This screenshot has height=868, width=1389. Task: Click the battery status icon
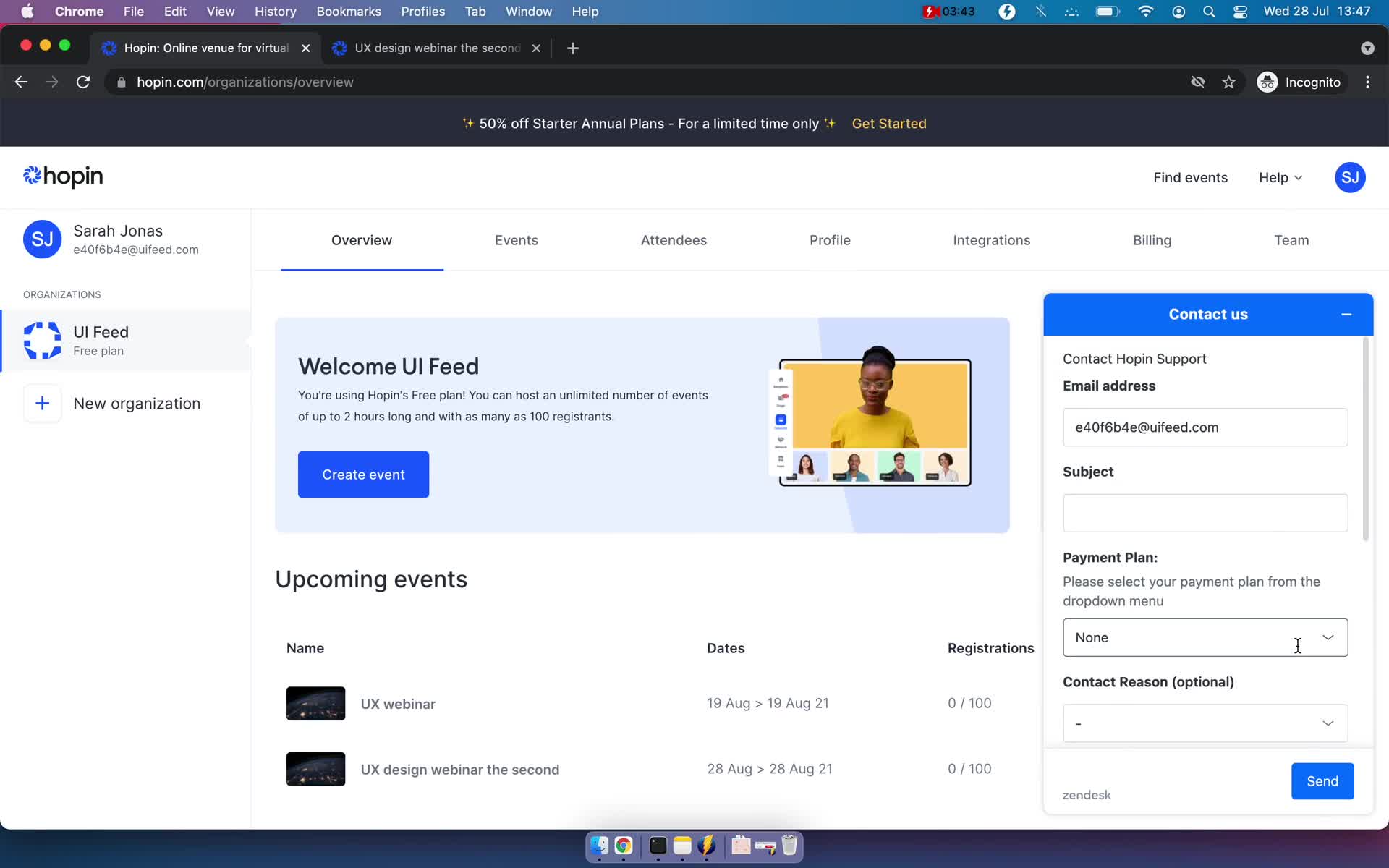1107,12
